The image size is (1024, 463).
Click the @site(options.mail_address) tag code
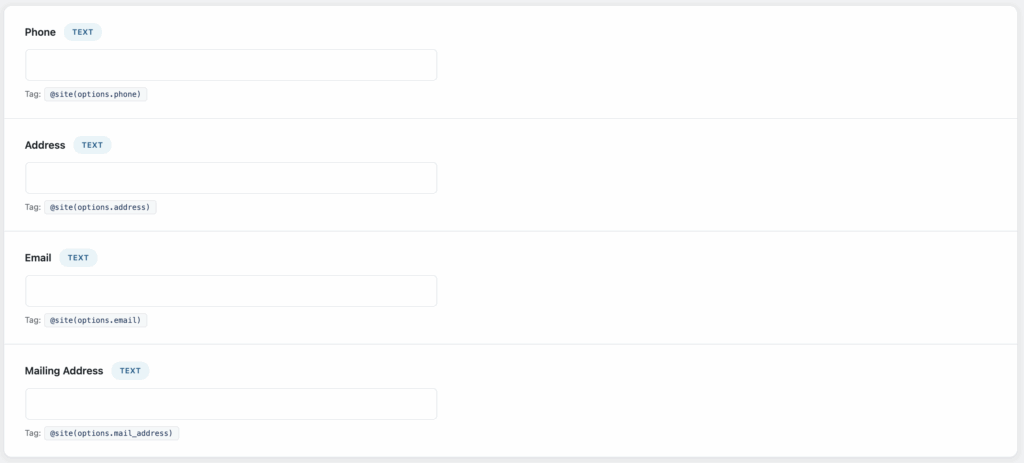(x=112, y=433)
